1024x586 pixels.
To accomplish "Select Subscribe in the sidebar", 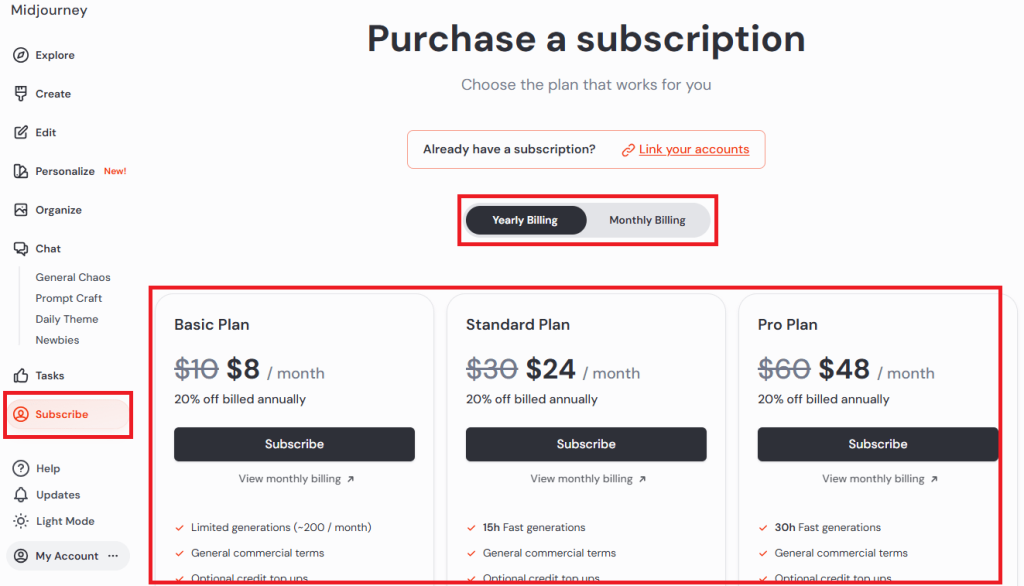I will [68, 414].
